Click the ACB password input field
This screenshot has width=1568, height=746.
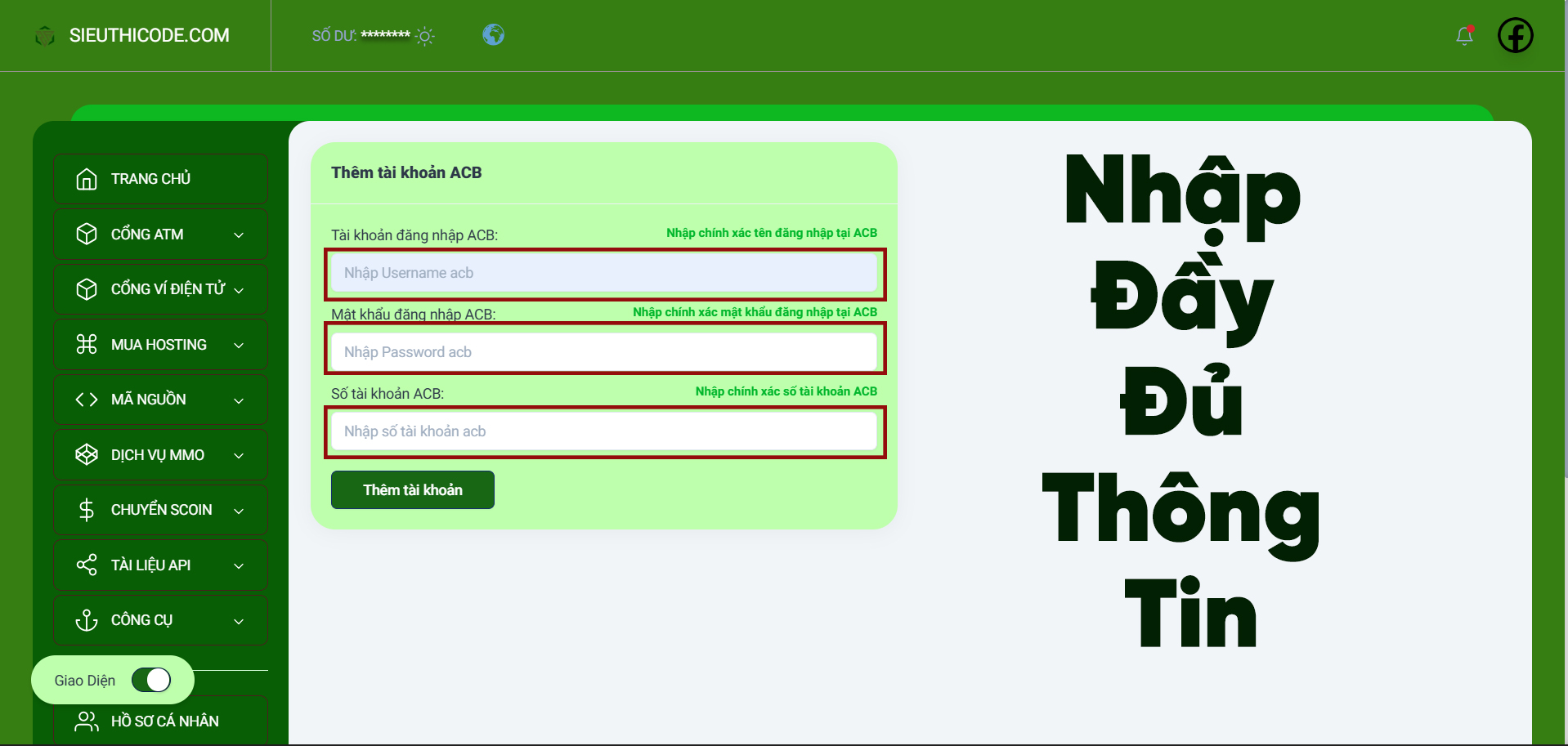pyautogui.click(x=604, y=352)
